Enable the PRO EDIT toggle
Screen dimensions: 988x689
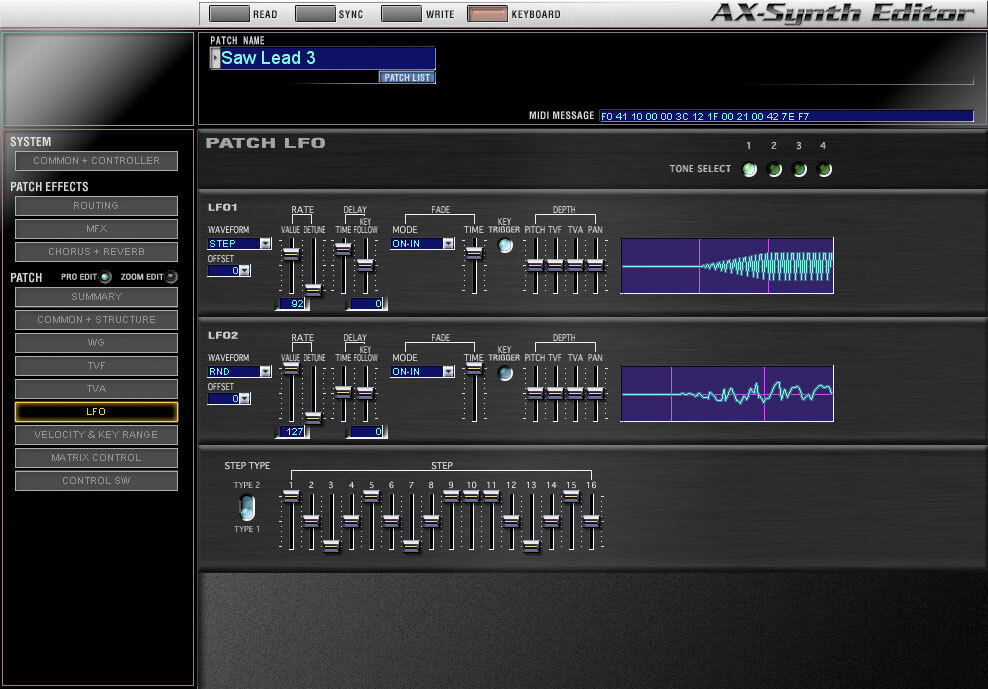tap(106, 277)
